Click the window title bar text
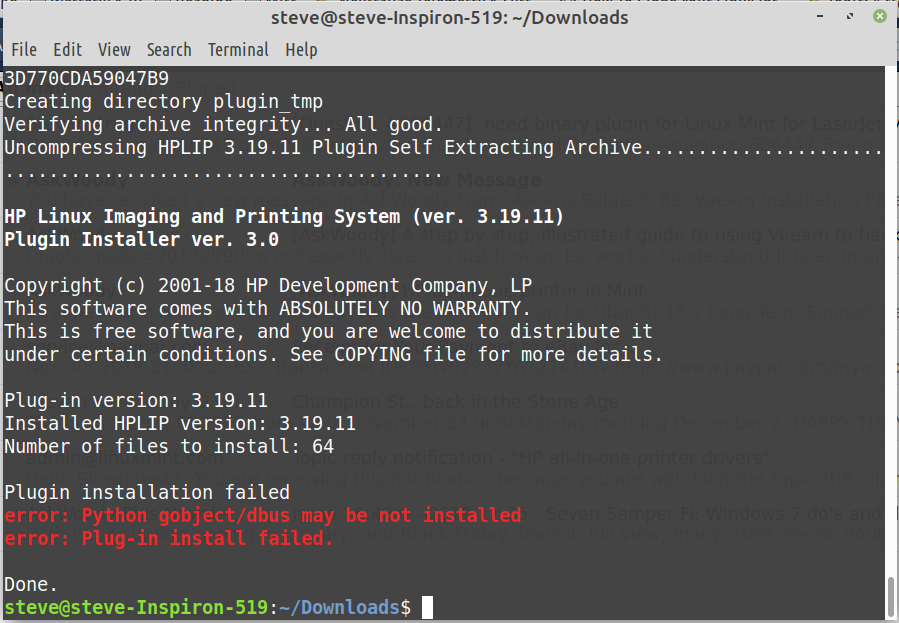 (449, 18)
